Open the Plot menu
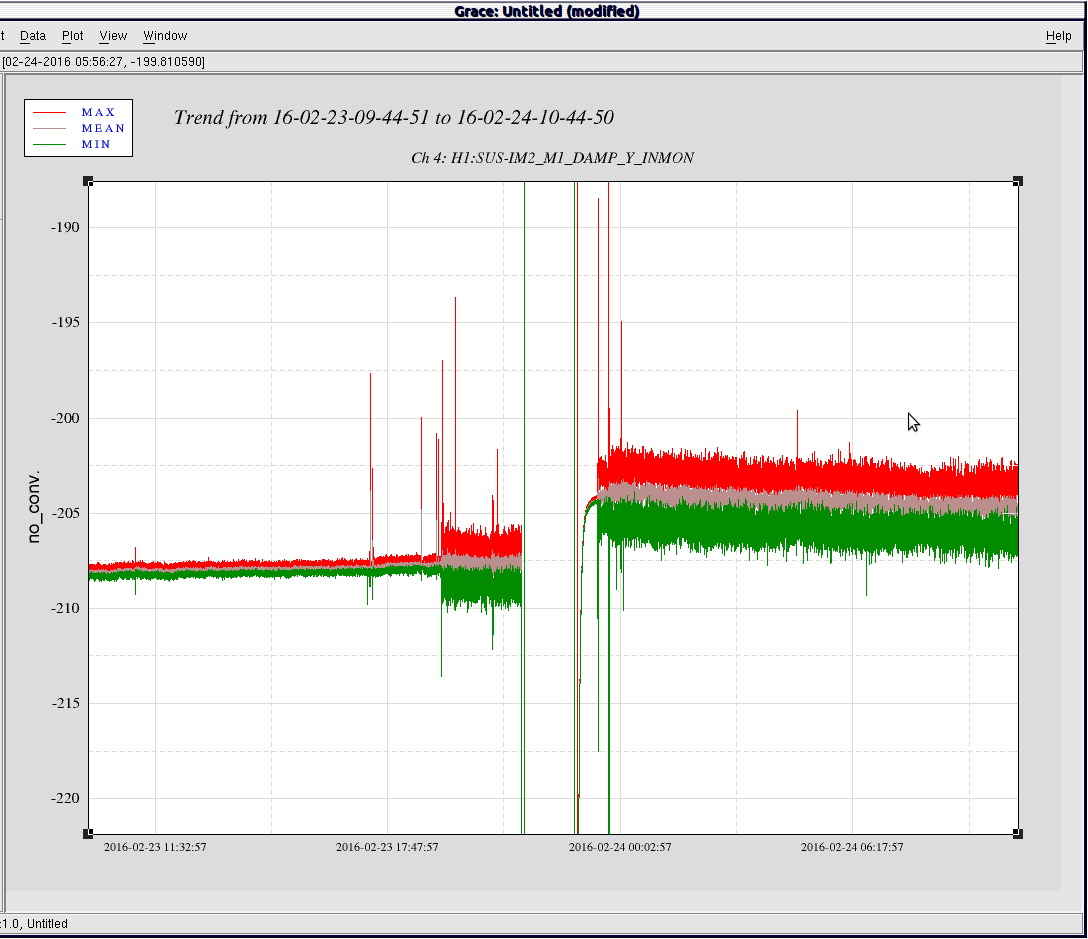Image resolution: width=1088 pixels, height=939 pixels. [72, 36]
